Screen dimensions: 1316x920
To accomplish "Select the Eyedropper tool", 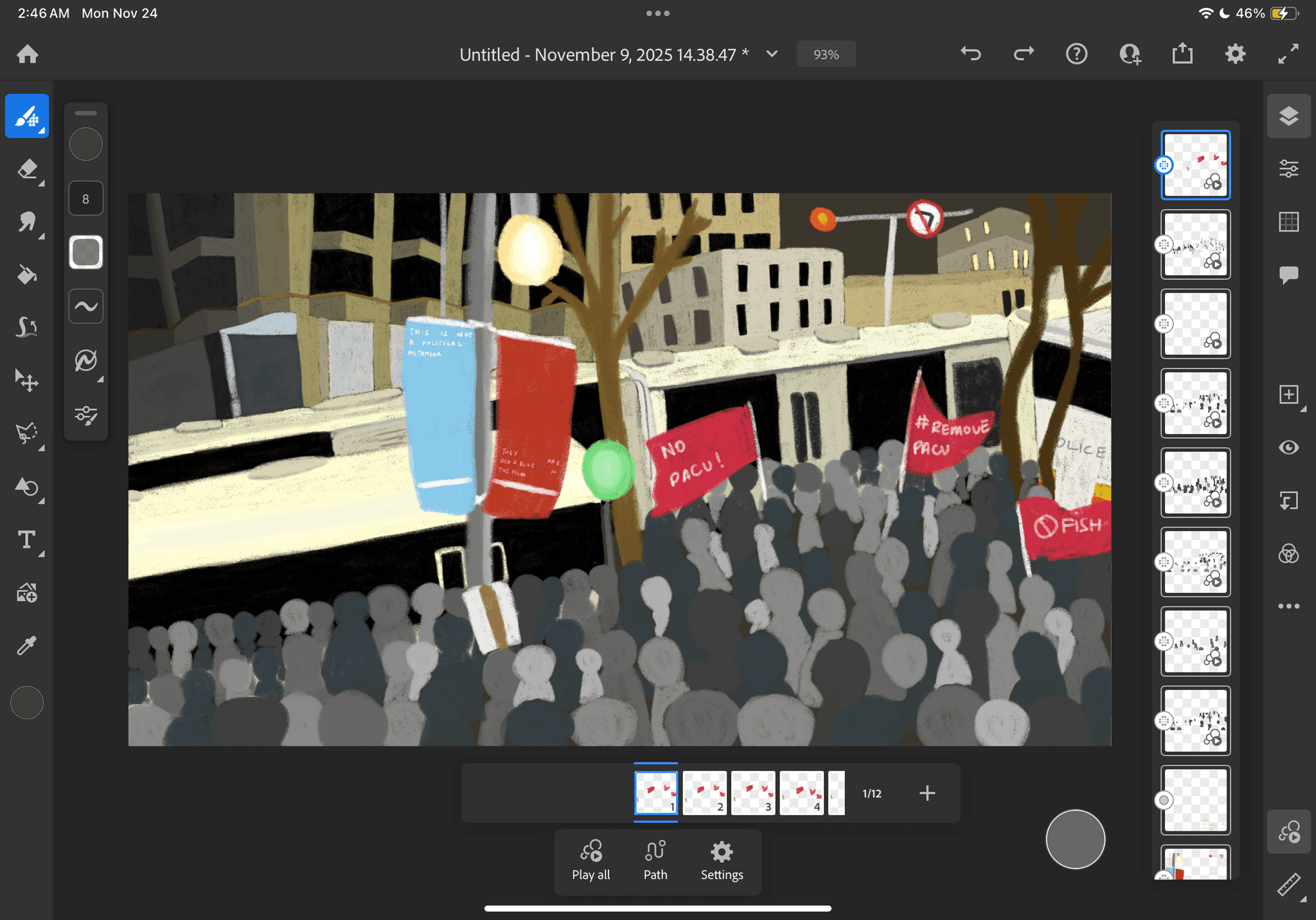I will (27, 645).
